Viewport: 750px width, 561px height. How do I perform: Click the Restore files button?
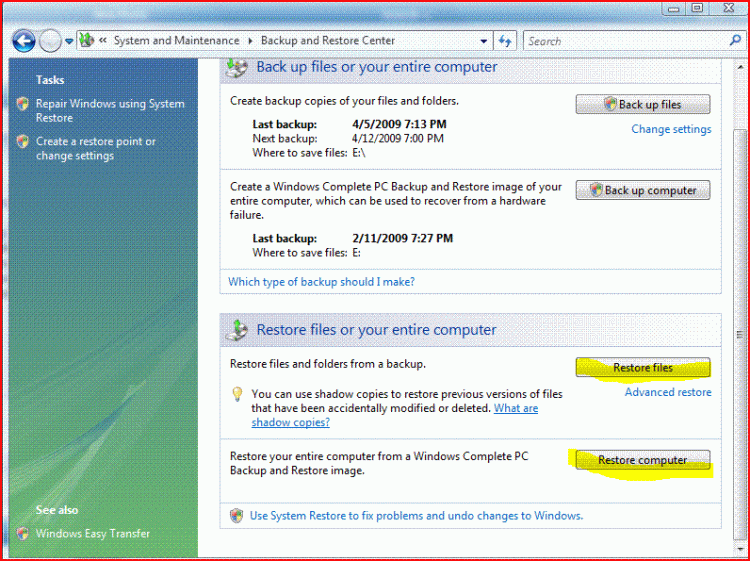[x=643, y=367]
